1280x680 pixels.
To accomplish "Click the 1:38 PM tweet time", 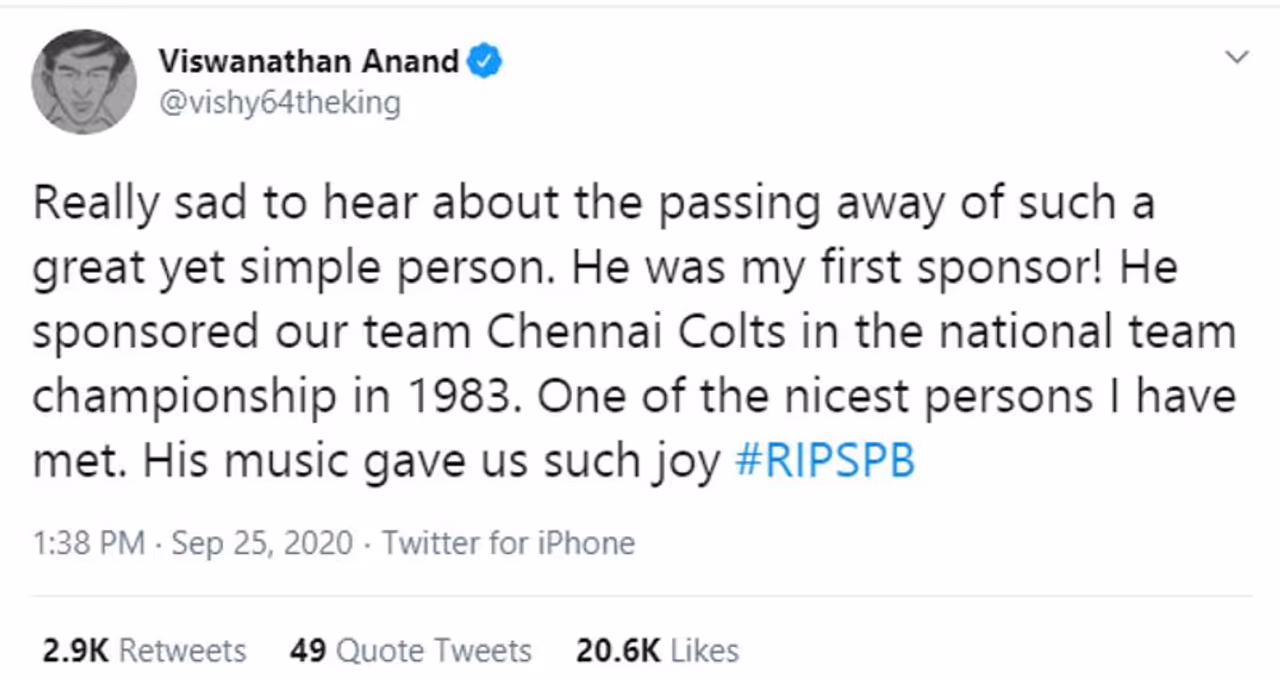I will coord(89,543).
